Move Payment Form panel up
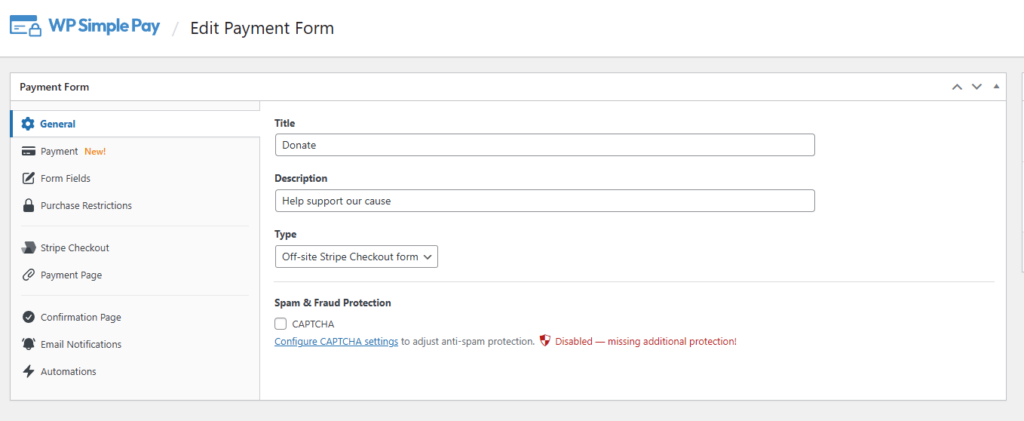The image size is (1024, 421). tap(957, 87)
